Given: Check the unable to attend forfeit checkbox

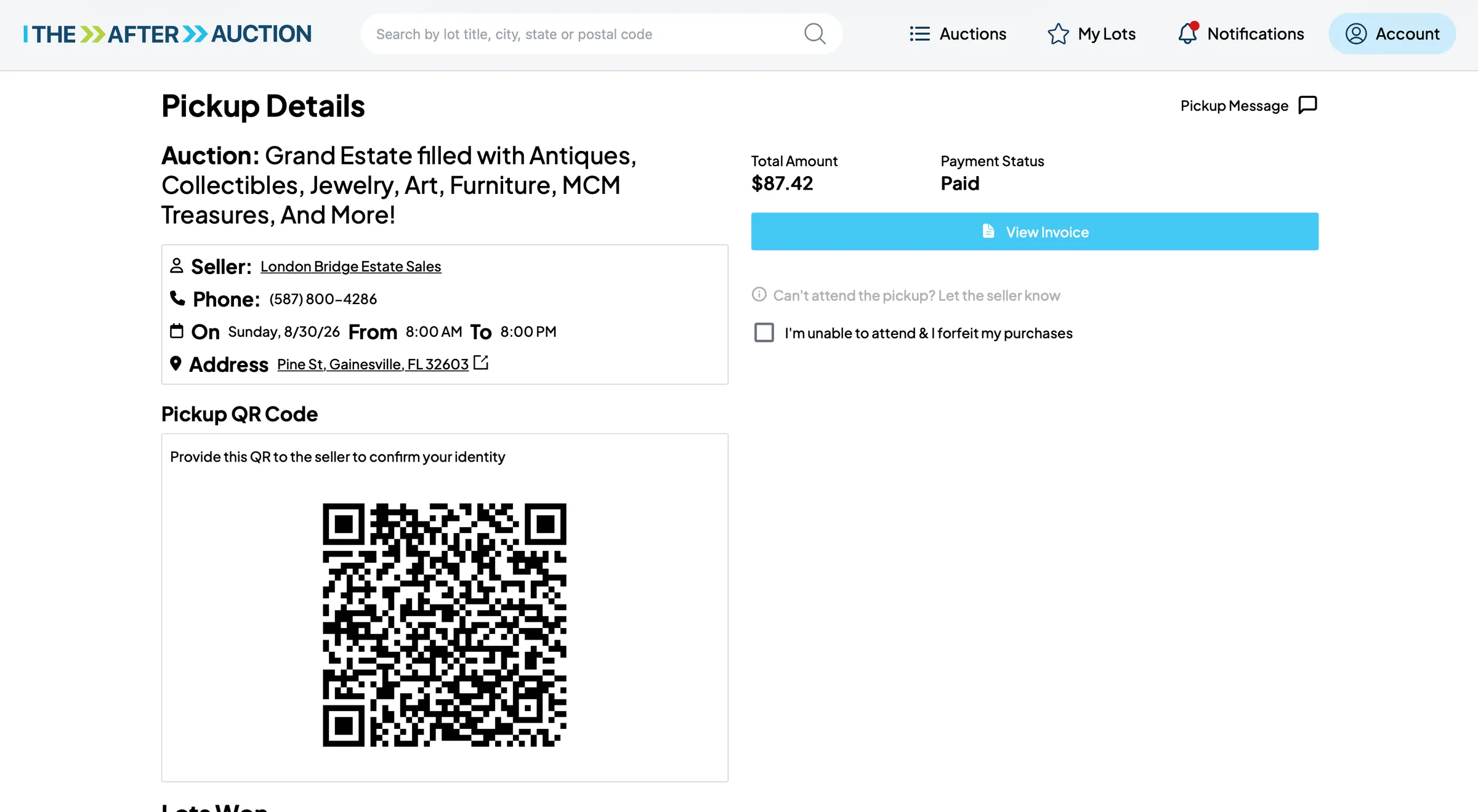Looking at the screenshot, I should click(x=764, y=332).
